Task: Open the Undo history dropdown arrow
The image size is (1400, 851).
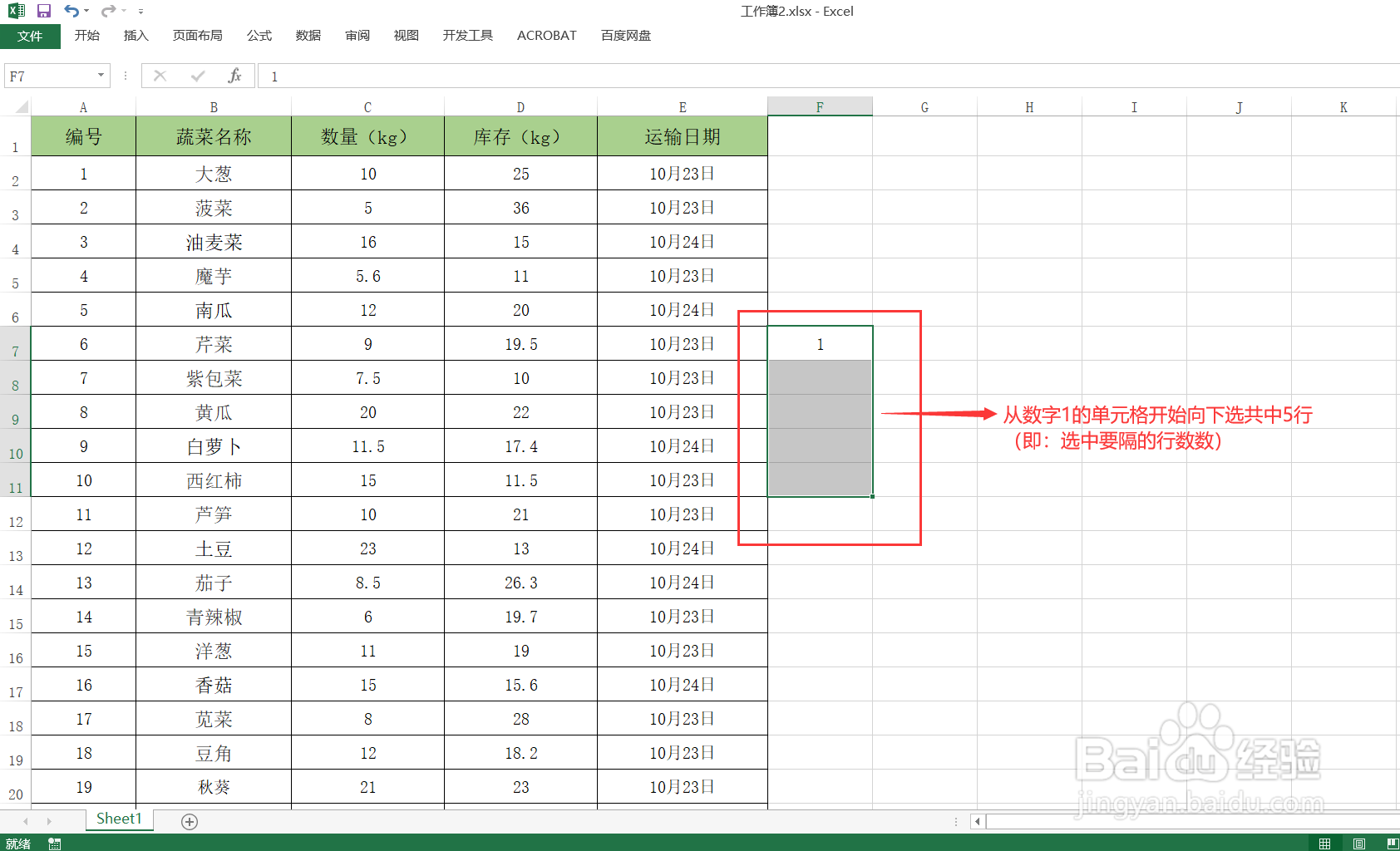Action: (x=86, y=11)
